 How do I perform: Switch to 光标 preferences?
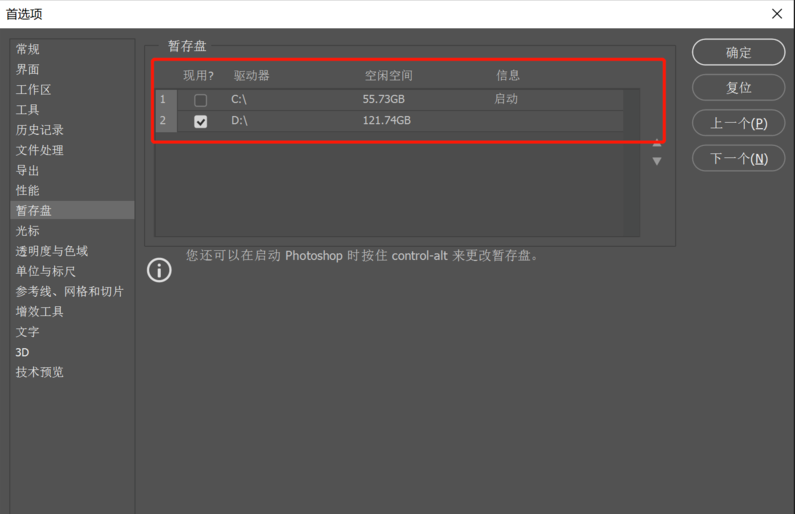point(28,231)
